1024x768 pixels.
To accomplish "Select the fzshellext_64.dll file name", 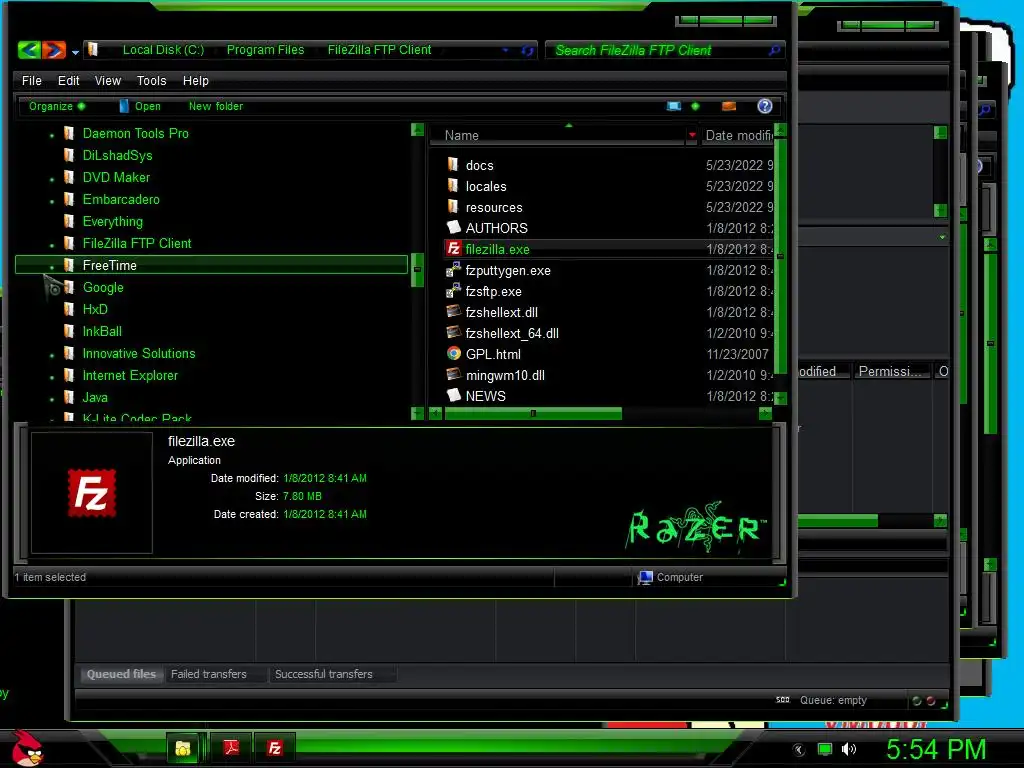I will (512, 333).
